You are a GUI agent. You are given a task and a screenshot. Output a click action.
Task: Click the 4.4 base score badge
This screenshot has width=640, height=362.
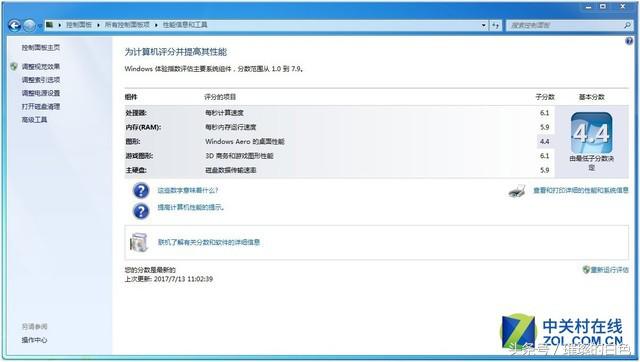click(x=591, y=133)
